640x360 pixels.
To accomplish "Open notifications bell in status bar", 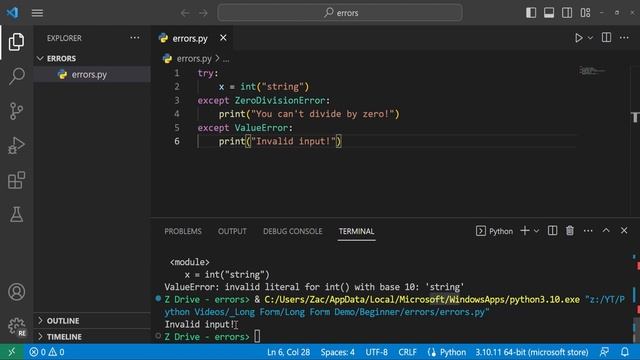I will pos(624,352).
